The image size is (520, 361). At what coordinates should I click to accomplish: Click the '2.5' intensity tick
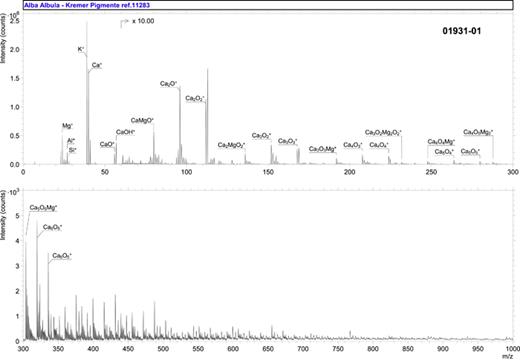(15, 21)
